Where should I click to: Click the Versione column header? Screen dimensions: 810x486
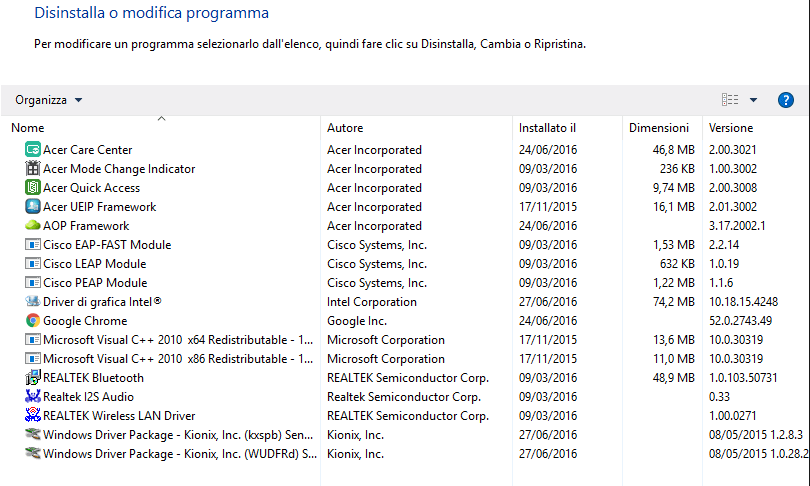tap(731, 128)
